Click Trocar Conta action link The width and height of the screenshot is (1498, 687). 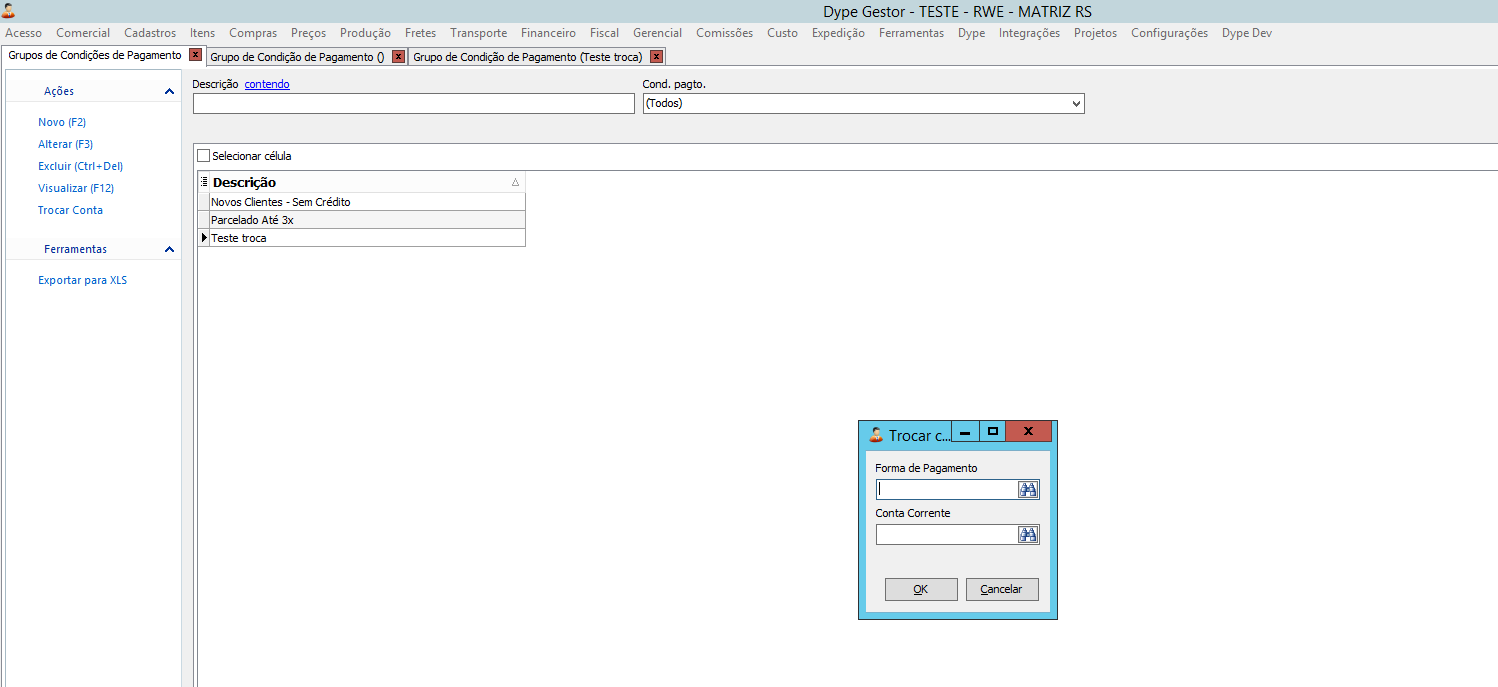tap(70, 210)
